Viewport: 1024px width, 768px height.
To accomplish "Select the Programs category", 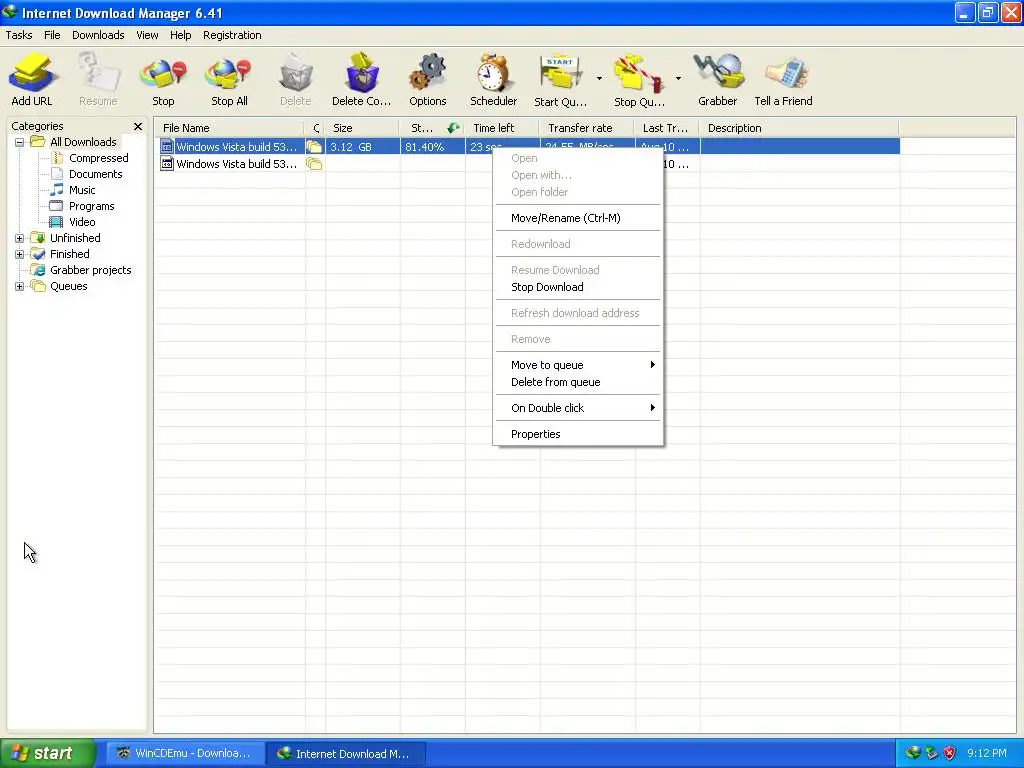I will point(91,206).
